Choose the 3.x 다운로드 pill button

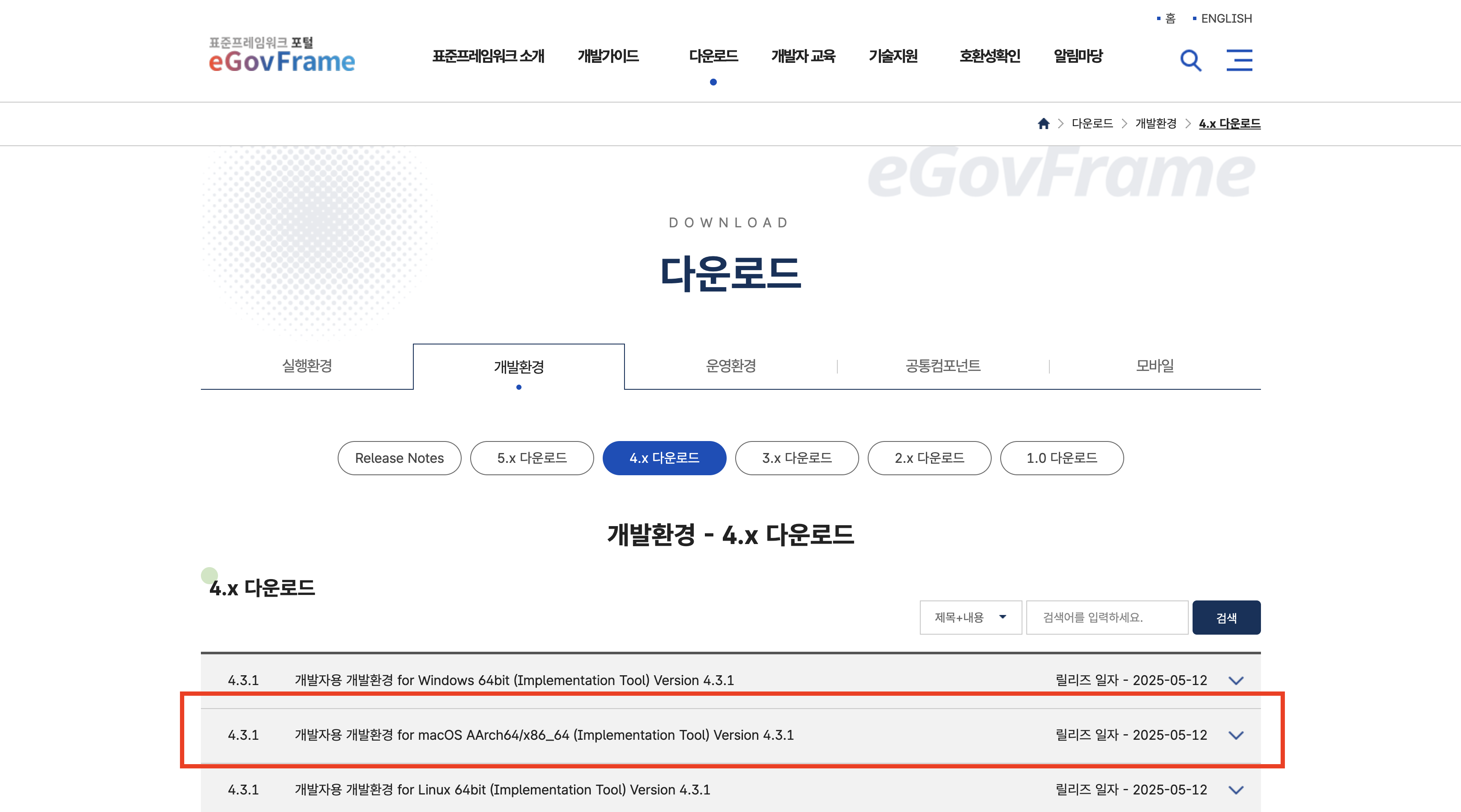[x=796, y=458]
